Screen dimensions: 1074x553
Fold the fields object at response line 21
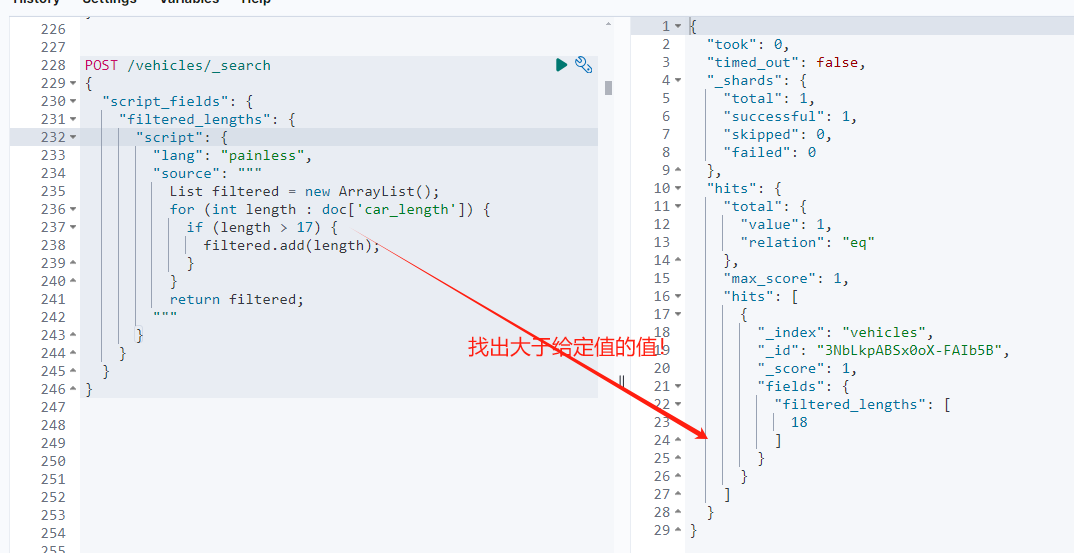pyautogui.click(x=678, y=386)
